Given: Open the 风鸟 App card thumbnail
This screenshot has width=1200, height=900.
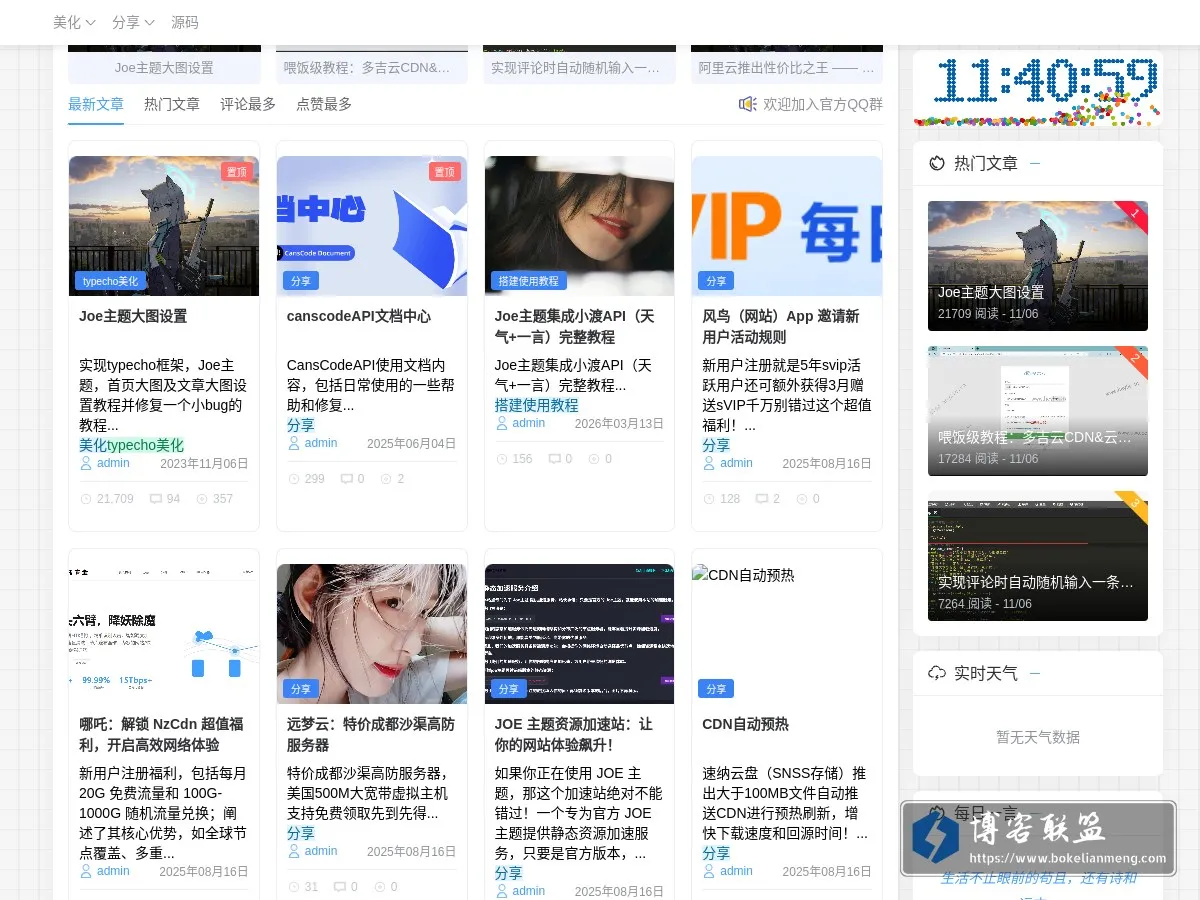Looking at the screenshot, I should point(787,226).
